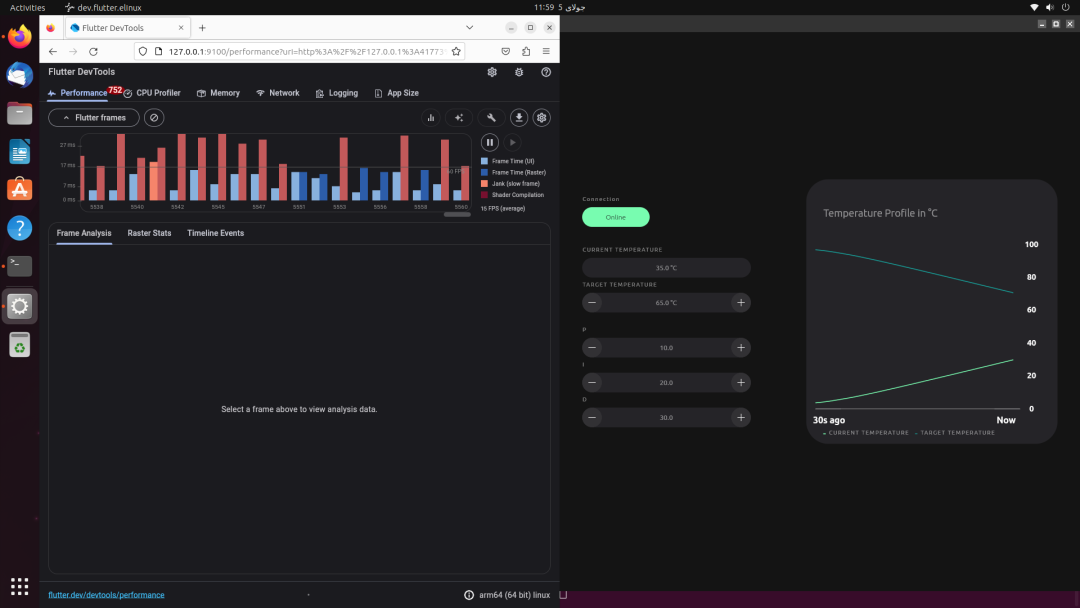Open Activities overview in top bar

tap(28, 8)
